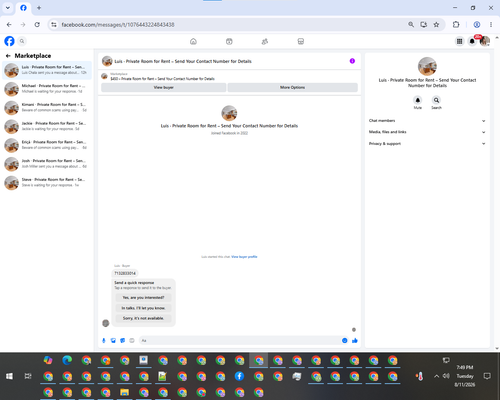Viewport: 500px width, 400px height.
Task: Open the tab search dropdown arrow
Action: 8,8
